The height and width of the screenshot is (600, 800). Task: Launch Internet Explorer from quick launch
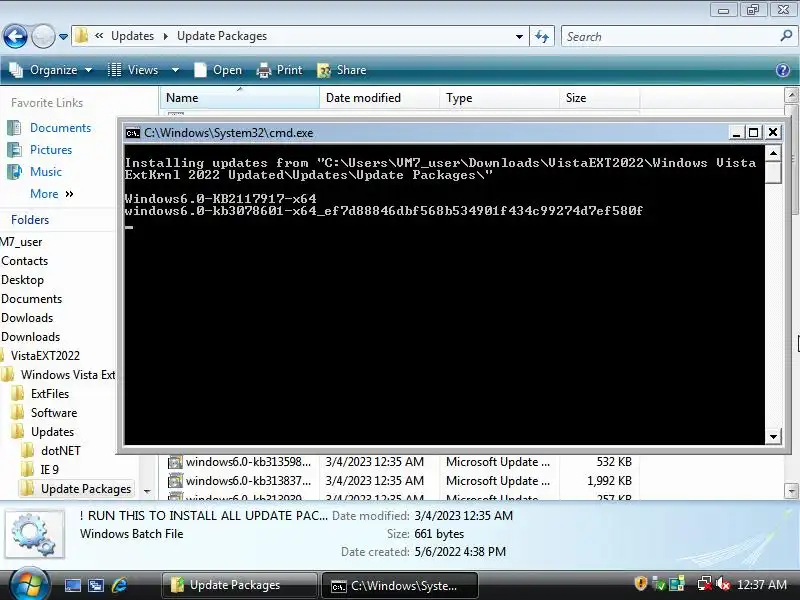pos(119,585)
